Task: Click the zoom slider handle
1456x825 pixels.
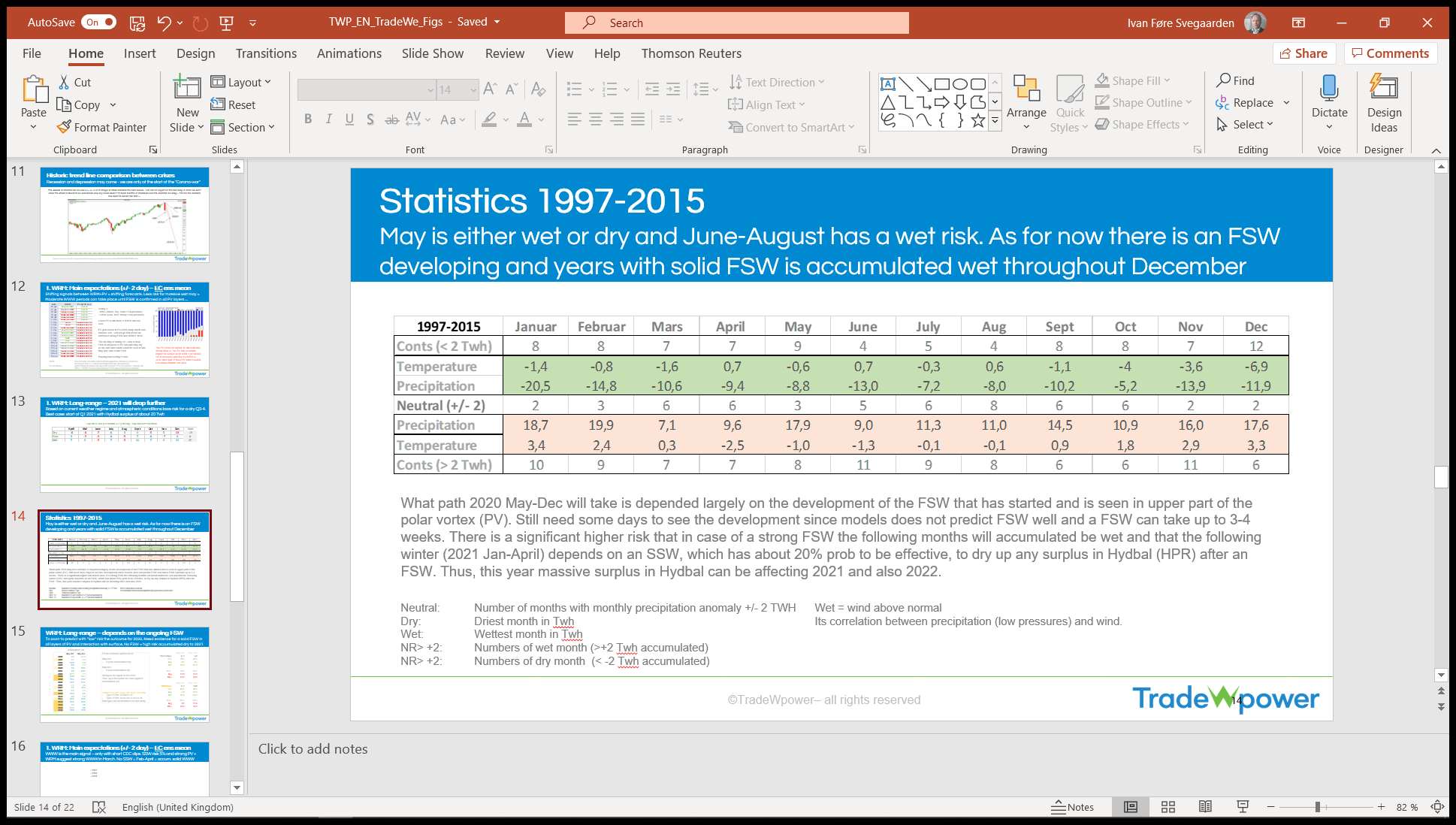Action: pos(1317,807)
